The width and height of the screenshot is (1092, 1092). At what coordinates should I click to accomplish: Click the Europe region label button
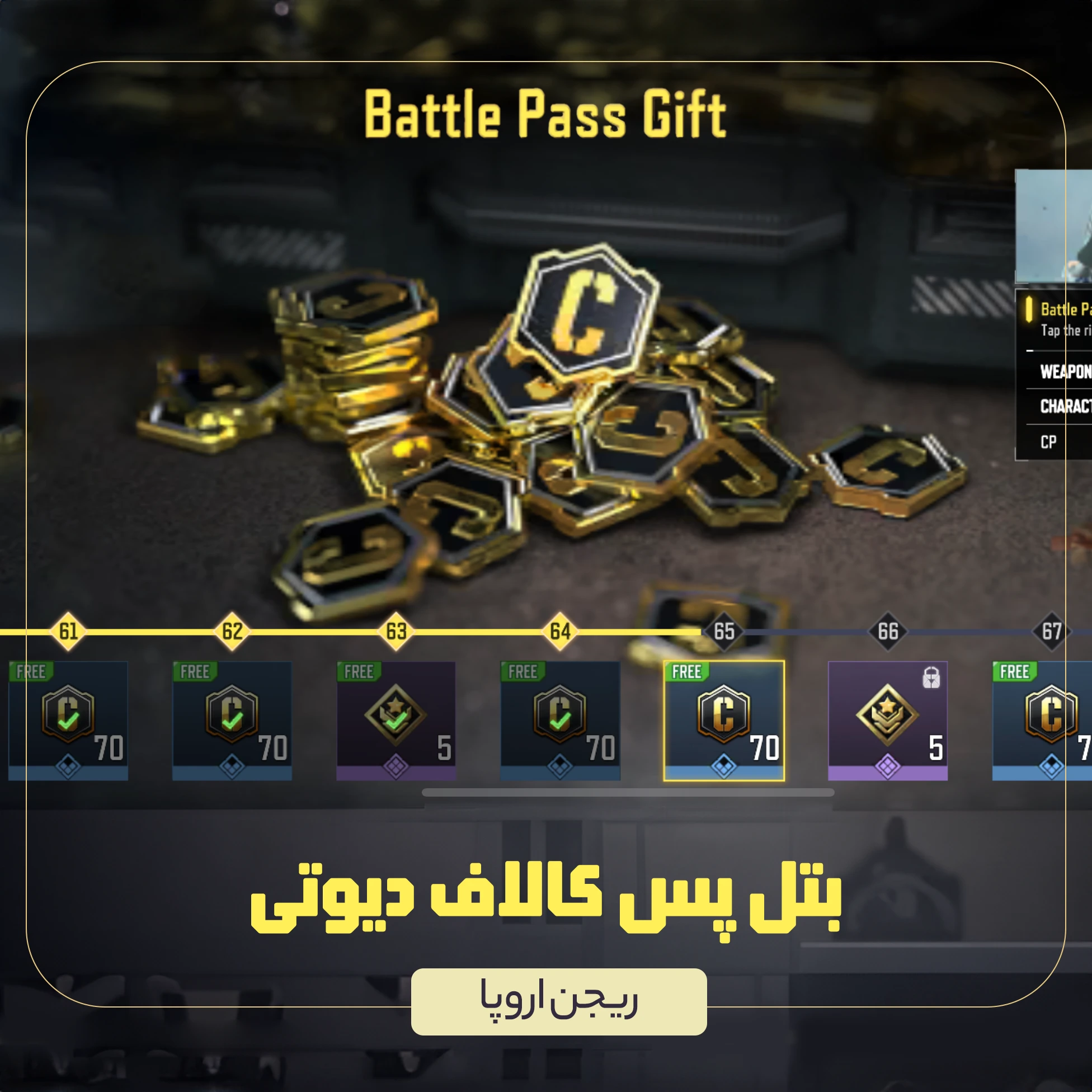point(558,1001)
